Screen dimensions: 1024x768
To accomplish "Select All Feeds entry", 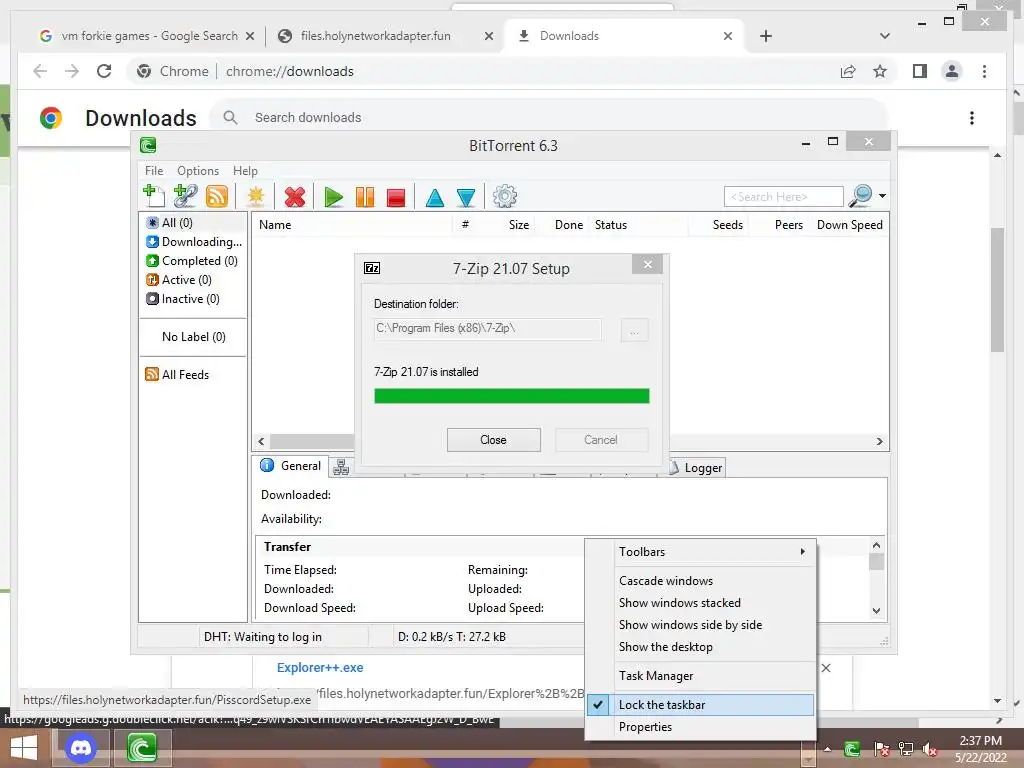I will (178, 374).
